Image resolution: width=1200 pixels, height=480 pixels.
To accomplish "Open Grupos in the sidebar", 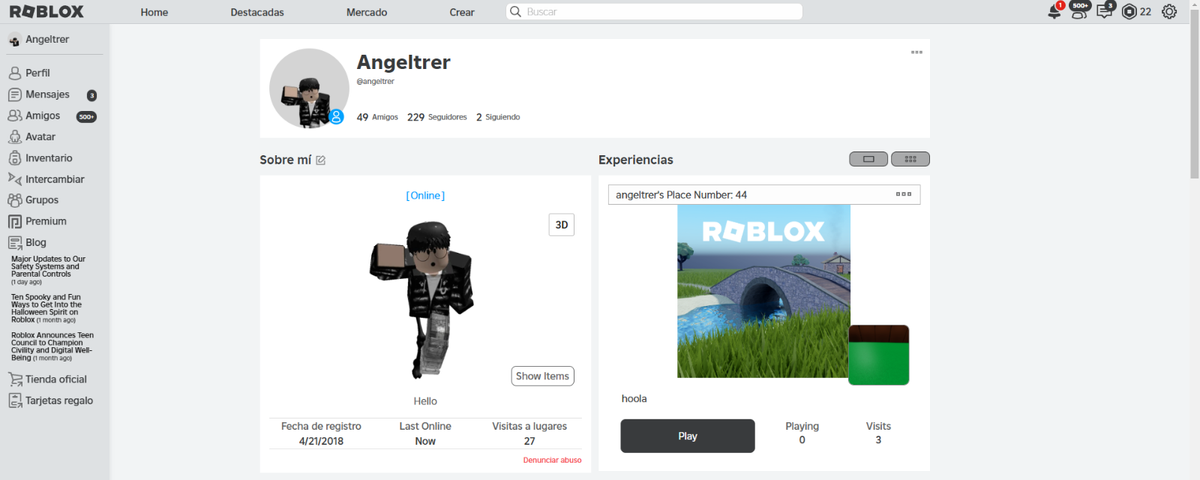I will tap(41, 200).
